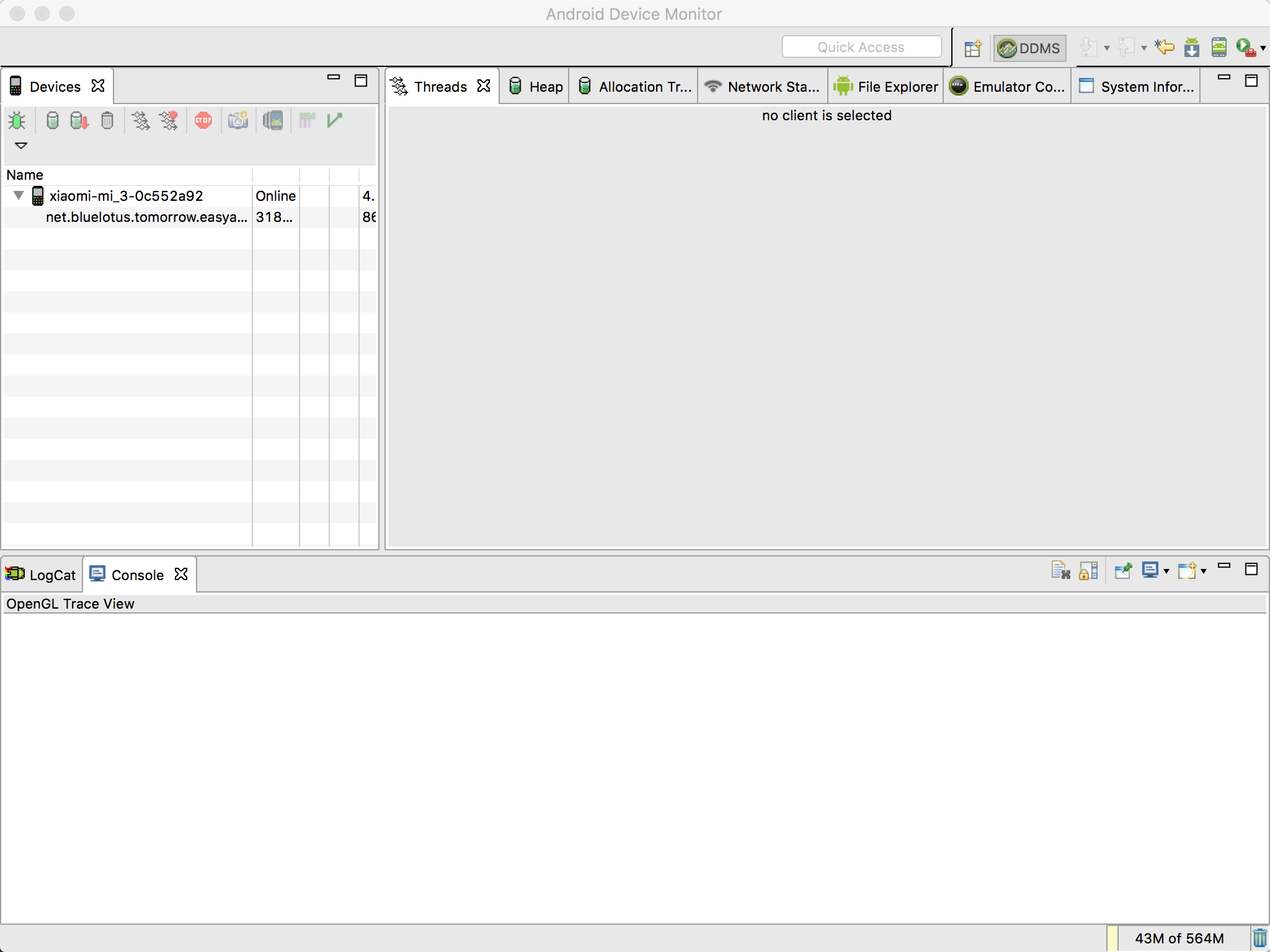Screen dimensions: 1270x952
Task: Click the green debug process bug icon
Action: click(x=17, y=120)
